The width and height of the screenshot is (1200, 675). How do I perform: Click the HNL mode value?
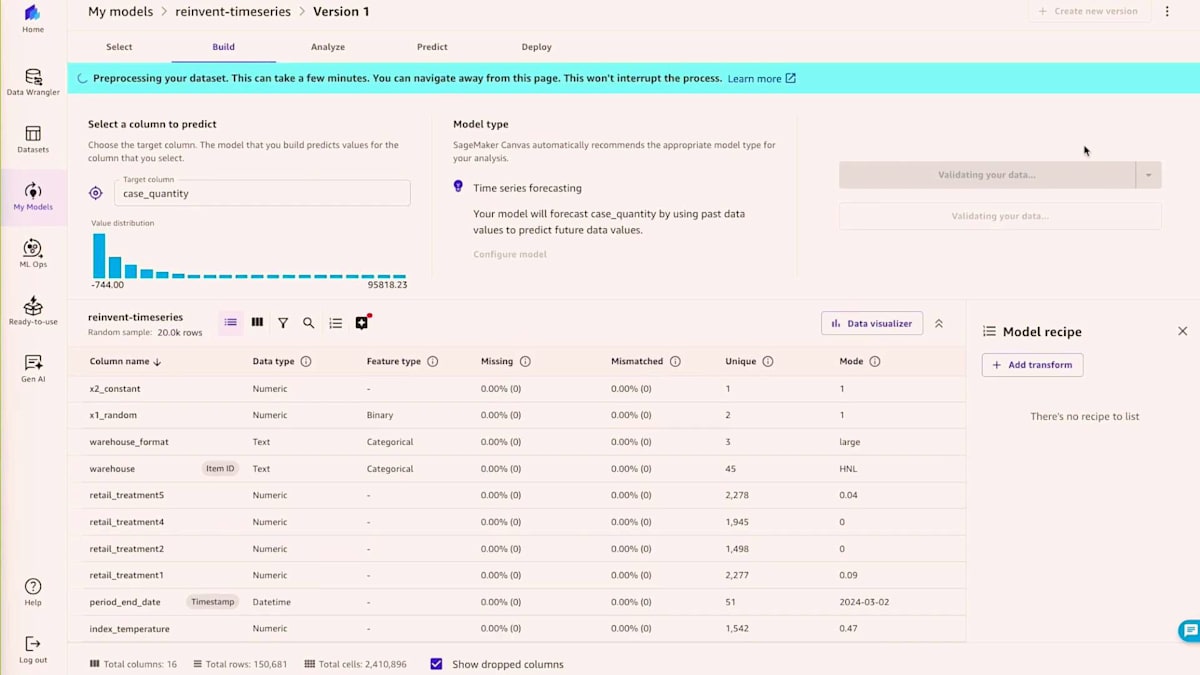click(x=849, y=468)
